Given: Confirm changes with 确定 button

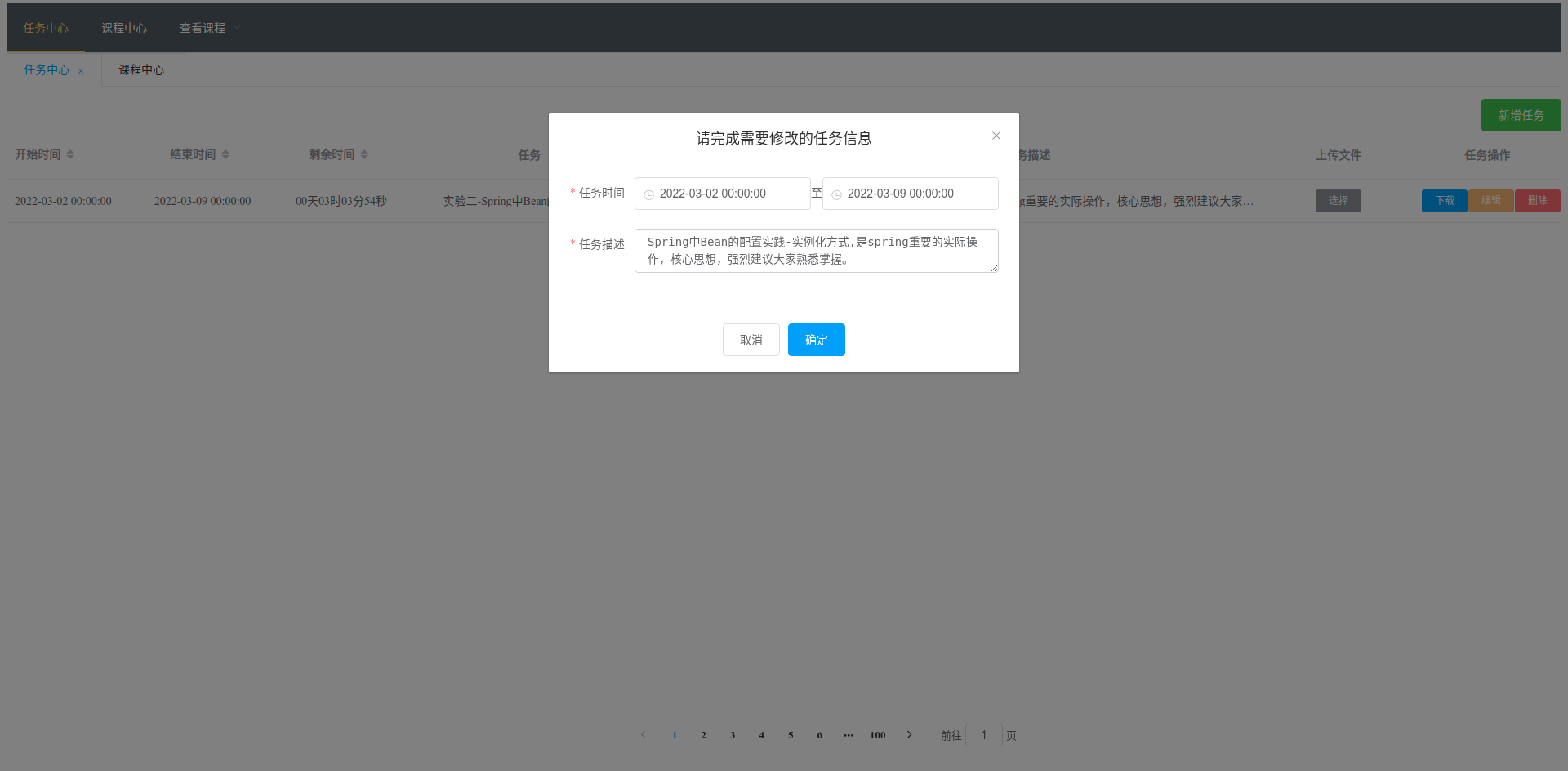Looking at the screenshot, I should click(817, 340).
